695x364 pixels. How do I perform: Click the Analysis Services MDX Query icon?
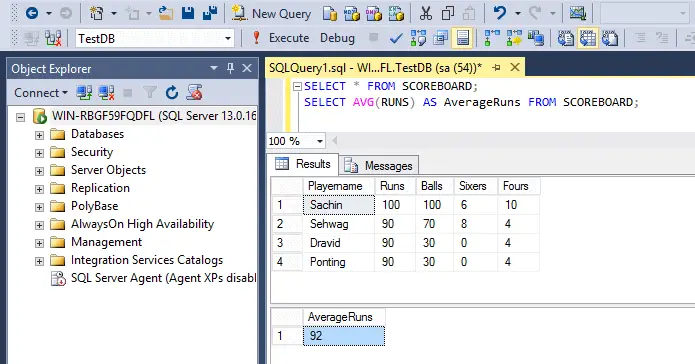[x=351, y=14]
